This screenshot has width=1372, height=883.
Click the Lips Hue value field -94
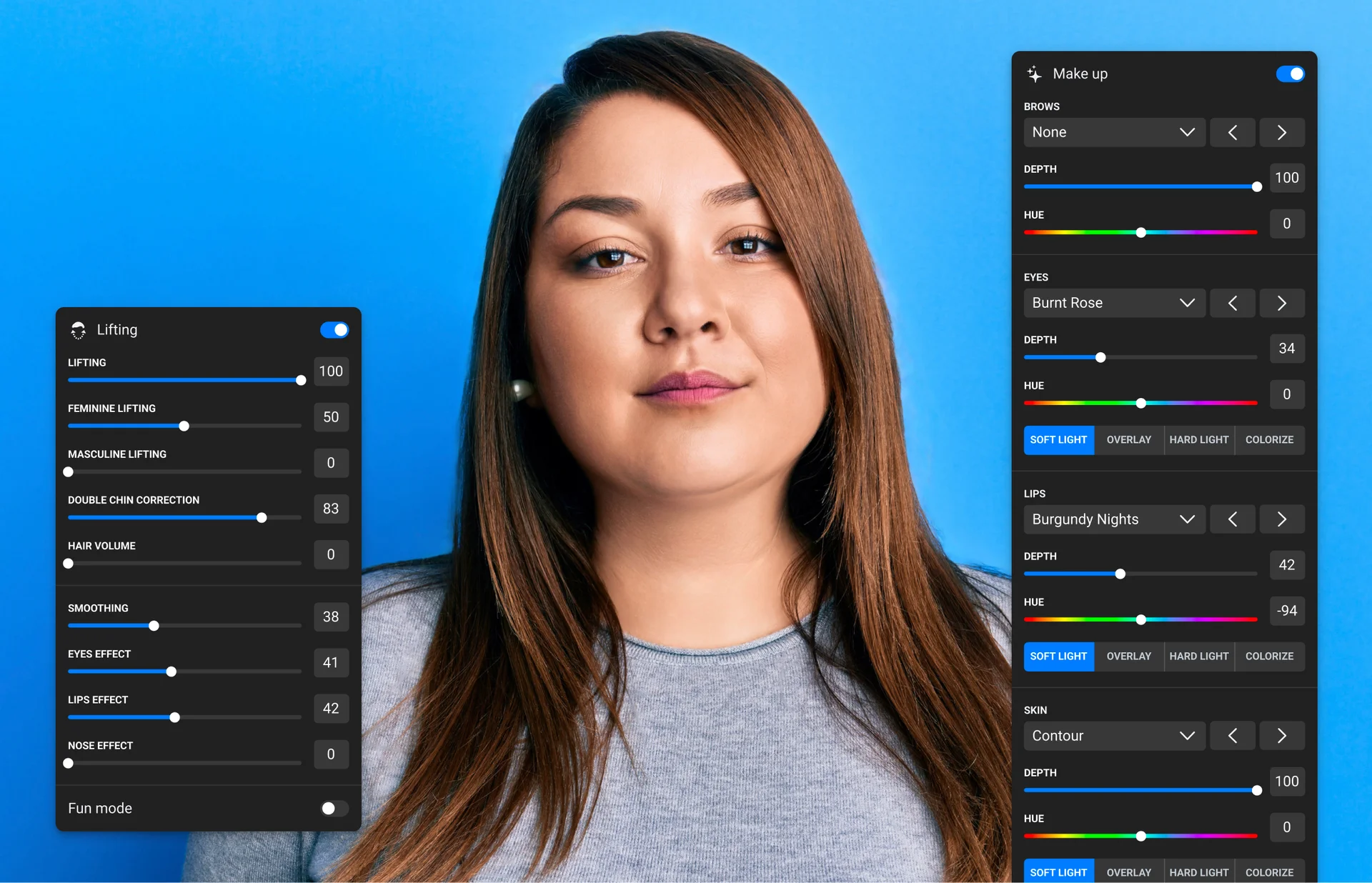tap(1288, 611)
